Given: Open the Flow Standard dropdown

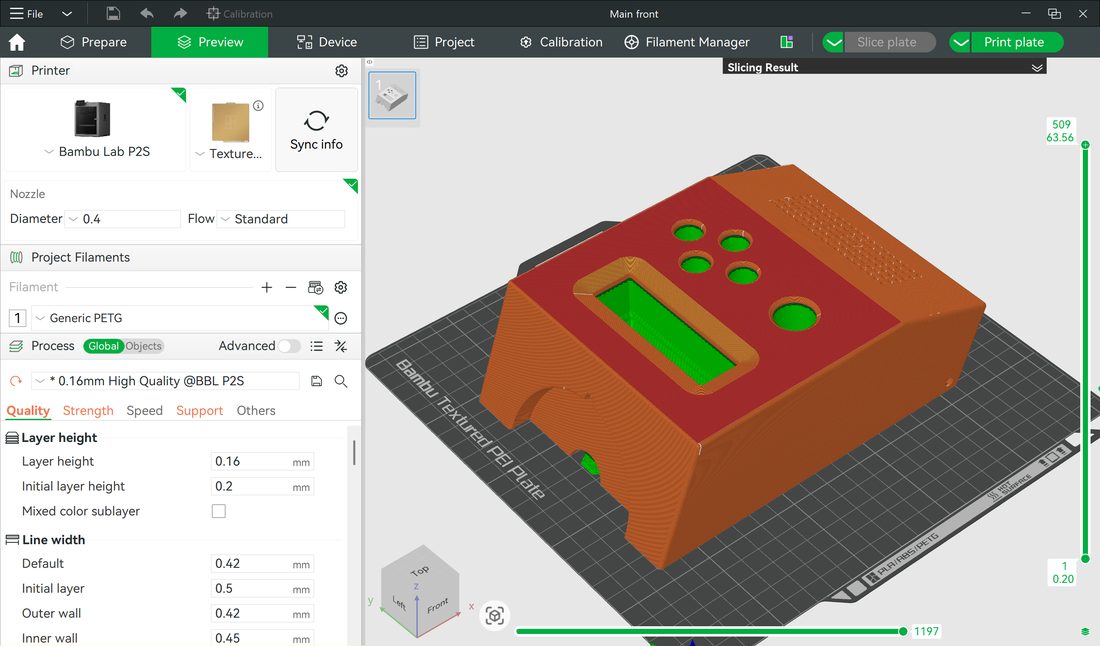Looking at the screenshot, I should tap(281, 219).
